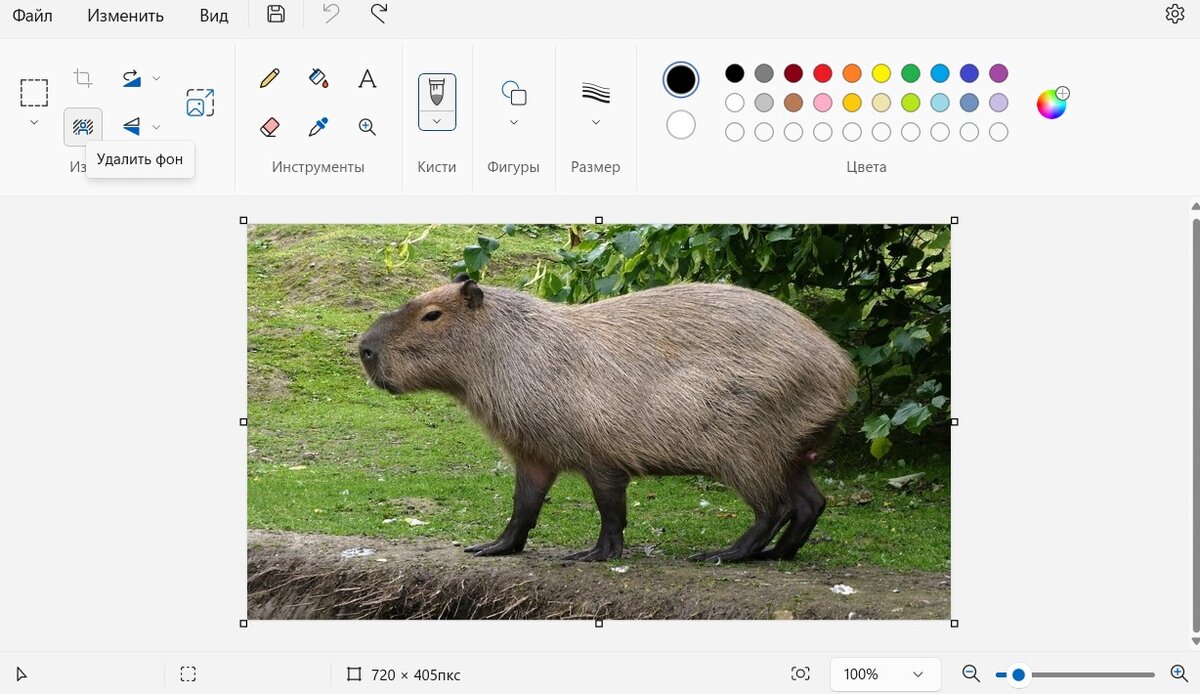Image resolution: width=1200 pixels, height=694 pixels.
Task: Pick the black palette swatch
Action: (x=735, y=73)
